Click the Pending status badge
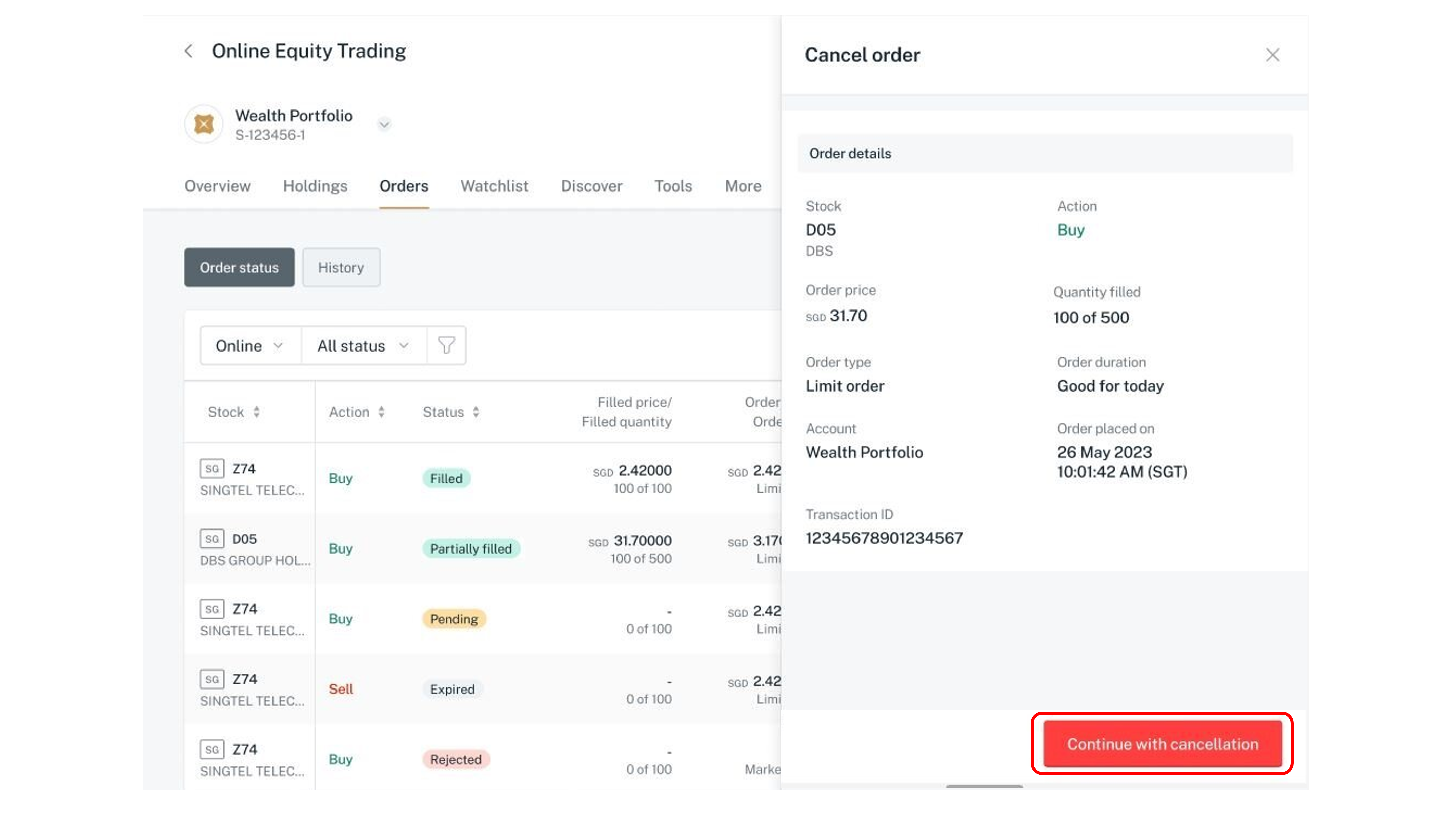Image resolution: width=1456 pixels, height=839 pixels. click(x=454, y=618)
